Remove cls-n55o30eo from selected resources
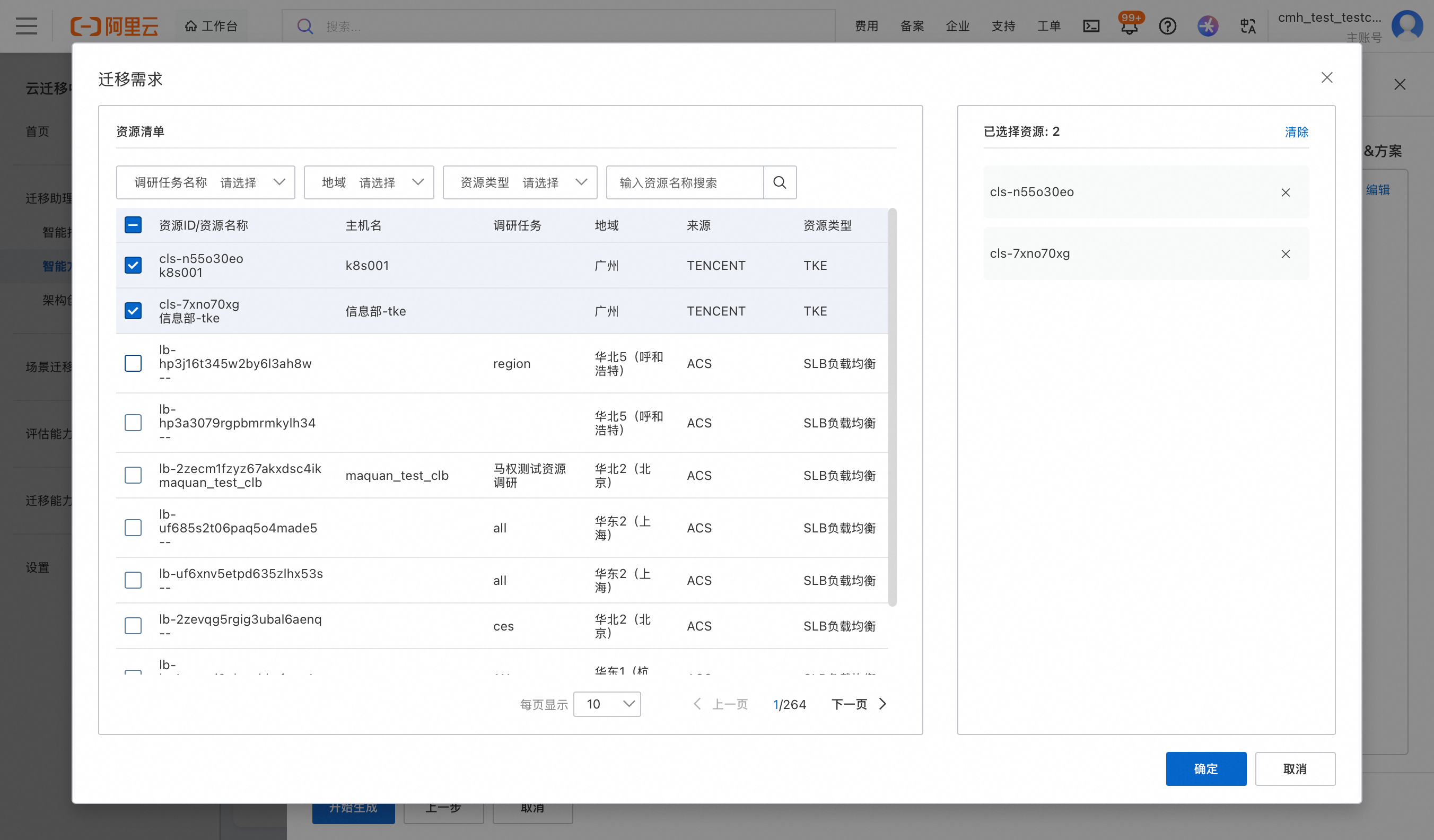The image size is (1434, 840). [x=1285, y=192]
